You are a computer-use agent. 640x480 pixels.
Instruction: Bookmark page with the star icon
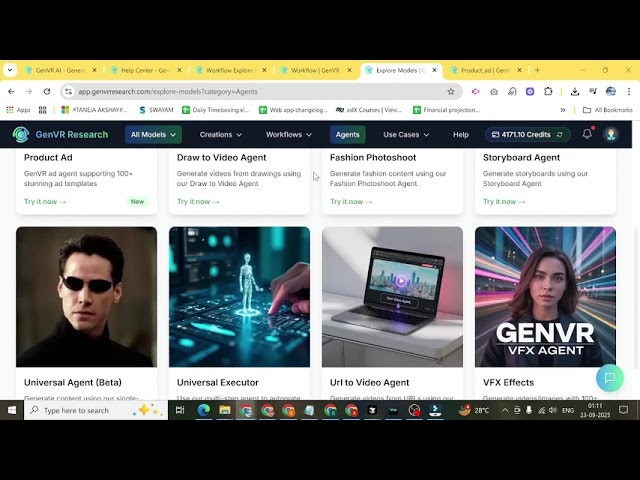click(451, 91)
